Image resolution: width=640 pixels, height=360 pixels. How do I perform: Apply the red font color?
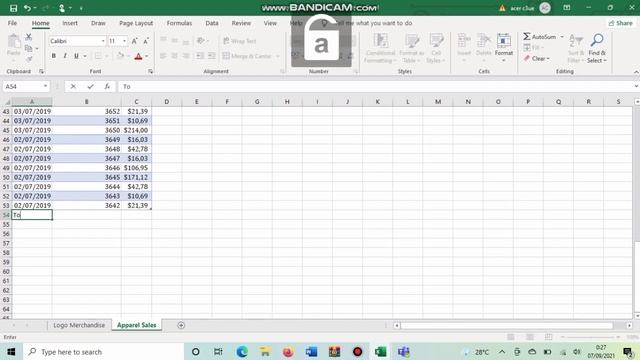pyautogui.click(x=138, y=56)
